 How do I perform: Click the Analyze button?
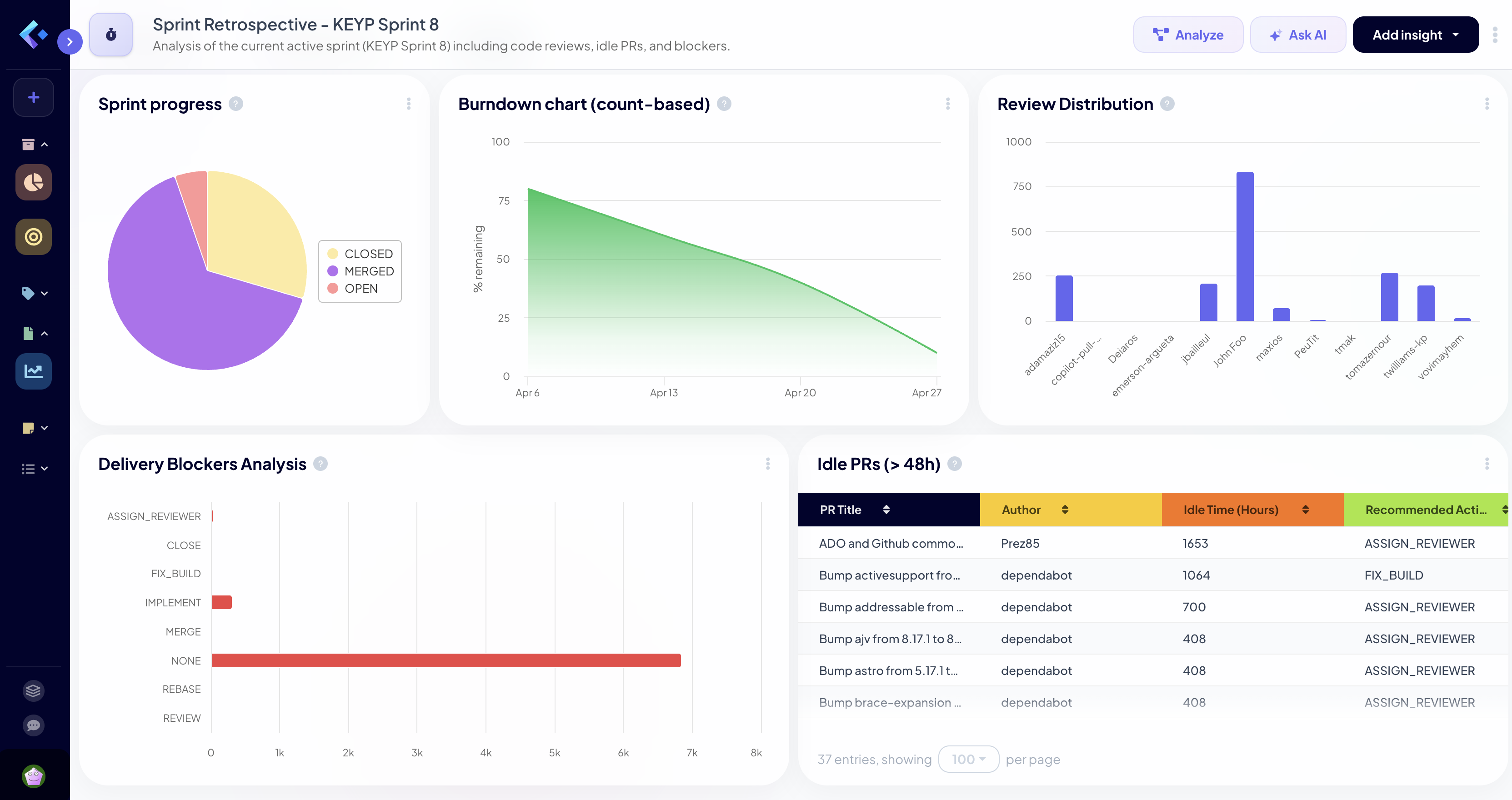(1188, 35)
